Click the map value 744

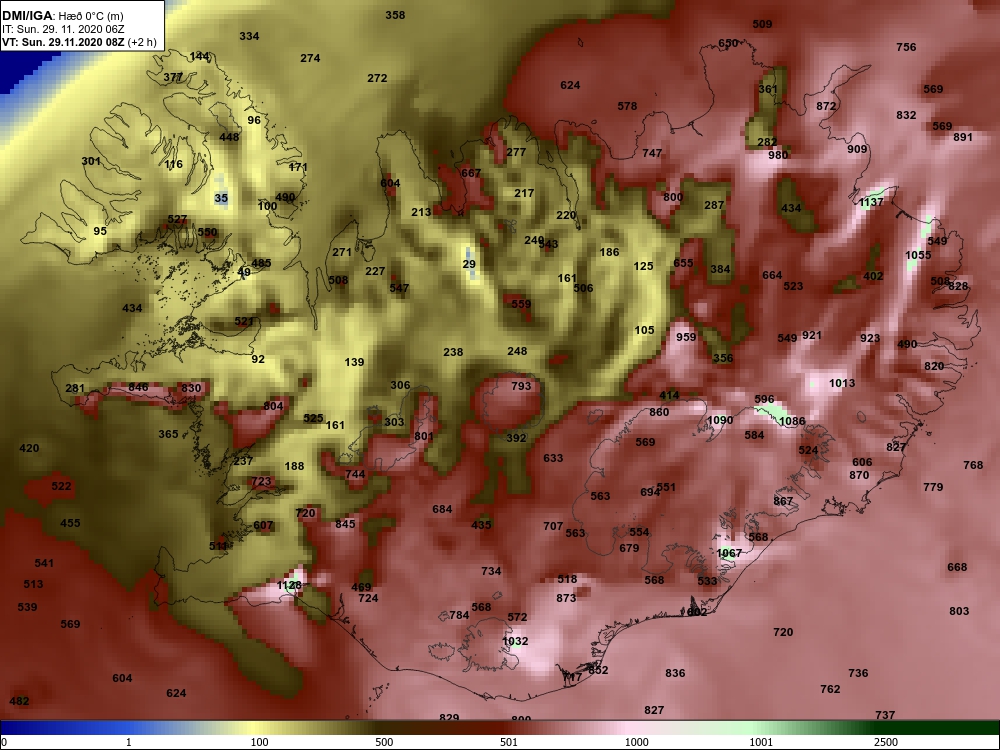355,474
